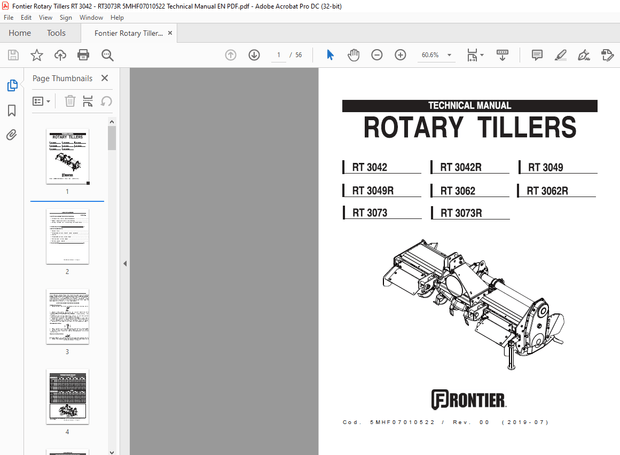Activate the Hand pan tool
Screen dimensions: 620x455
point(353,55)
